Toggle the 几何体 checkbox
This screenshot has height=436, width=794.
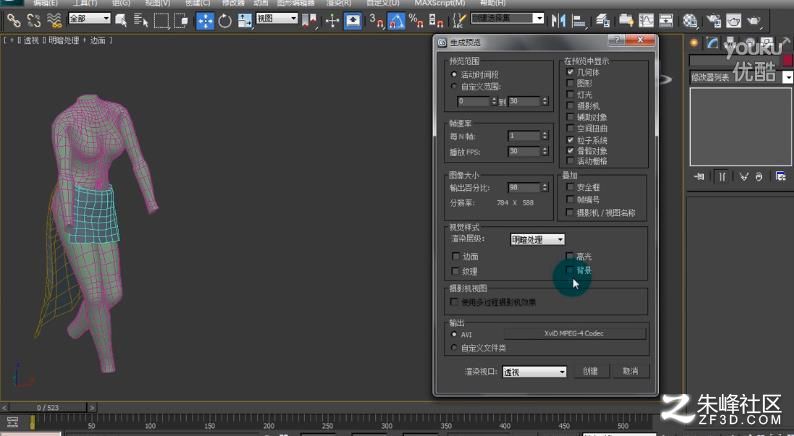pos(570,72)
